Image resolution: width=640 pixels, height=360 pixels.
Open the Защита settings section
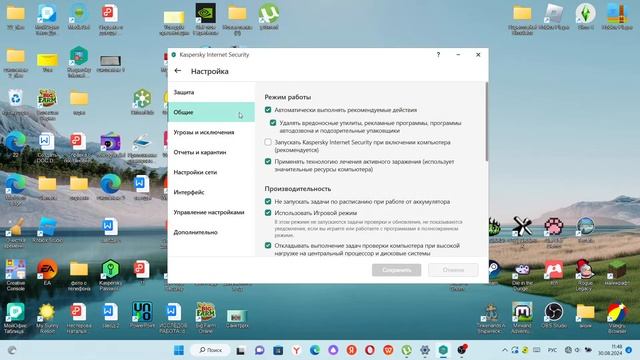tap(211, 92)
